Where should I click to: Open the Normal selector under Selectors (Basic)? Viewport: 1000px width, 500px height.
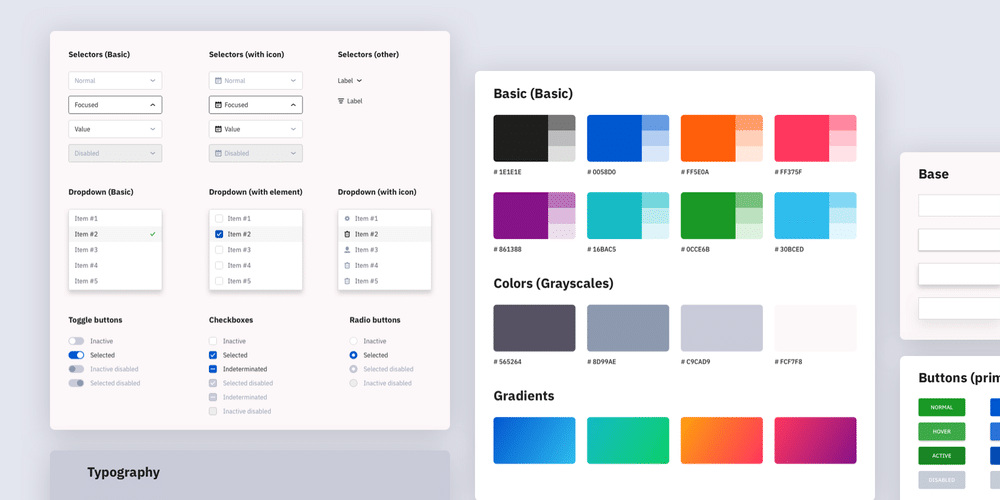(115, 81)
